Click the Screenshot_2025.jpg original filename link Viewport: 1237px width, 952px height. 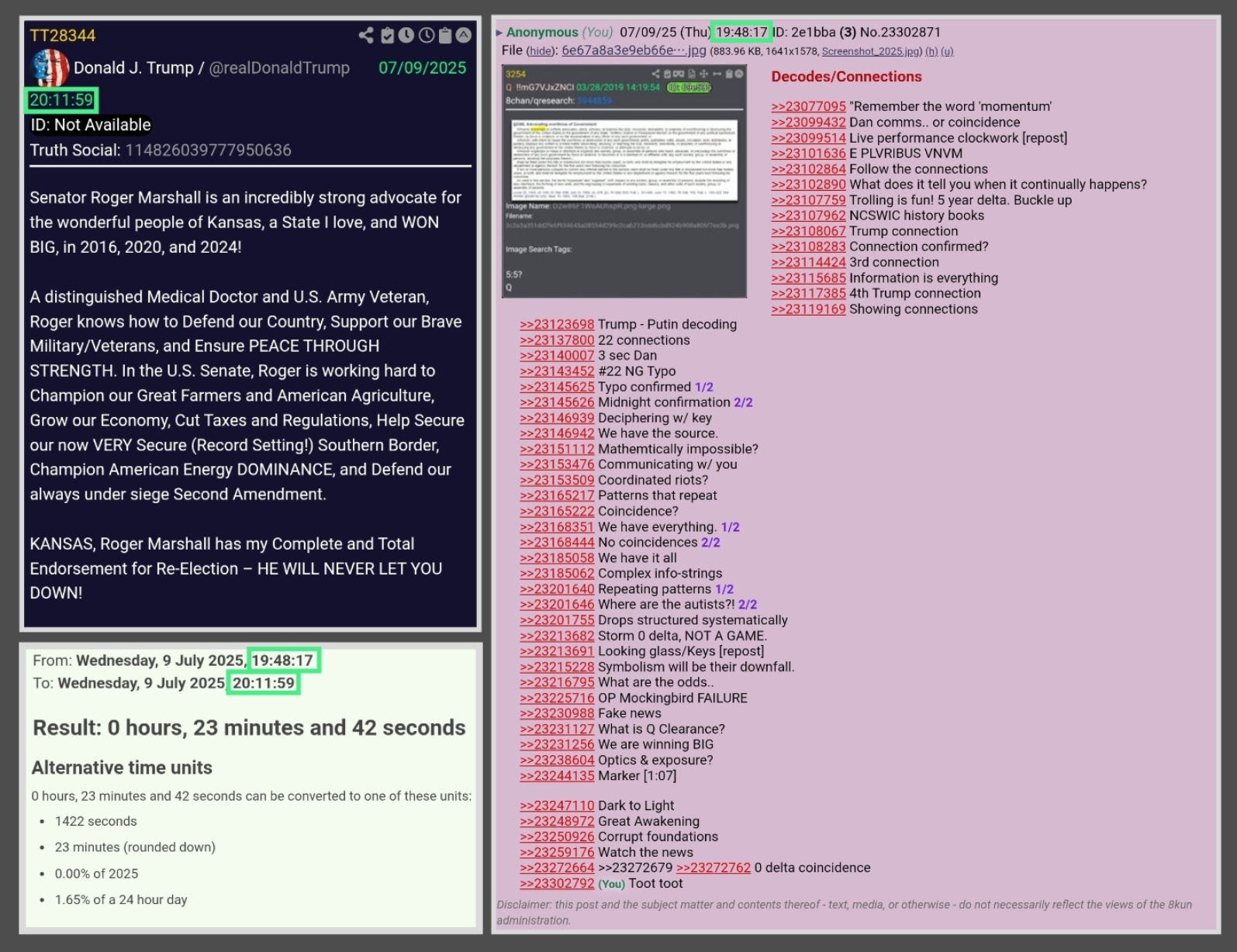click(x=872, y=51)
